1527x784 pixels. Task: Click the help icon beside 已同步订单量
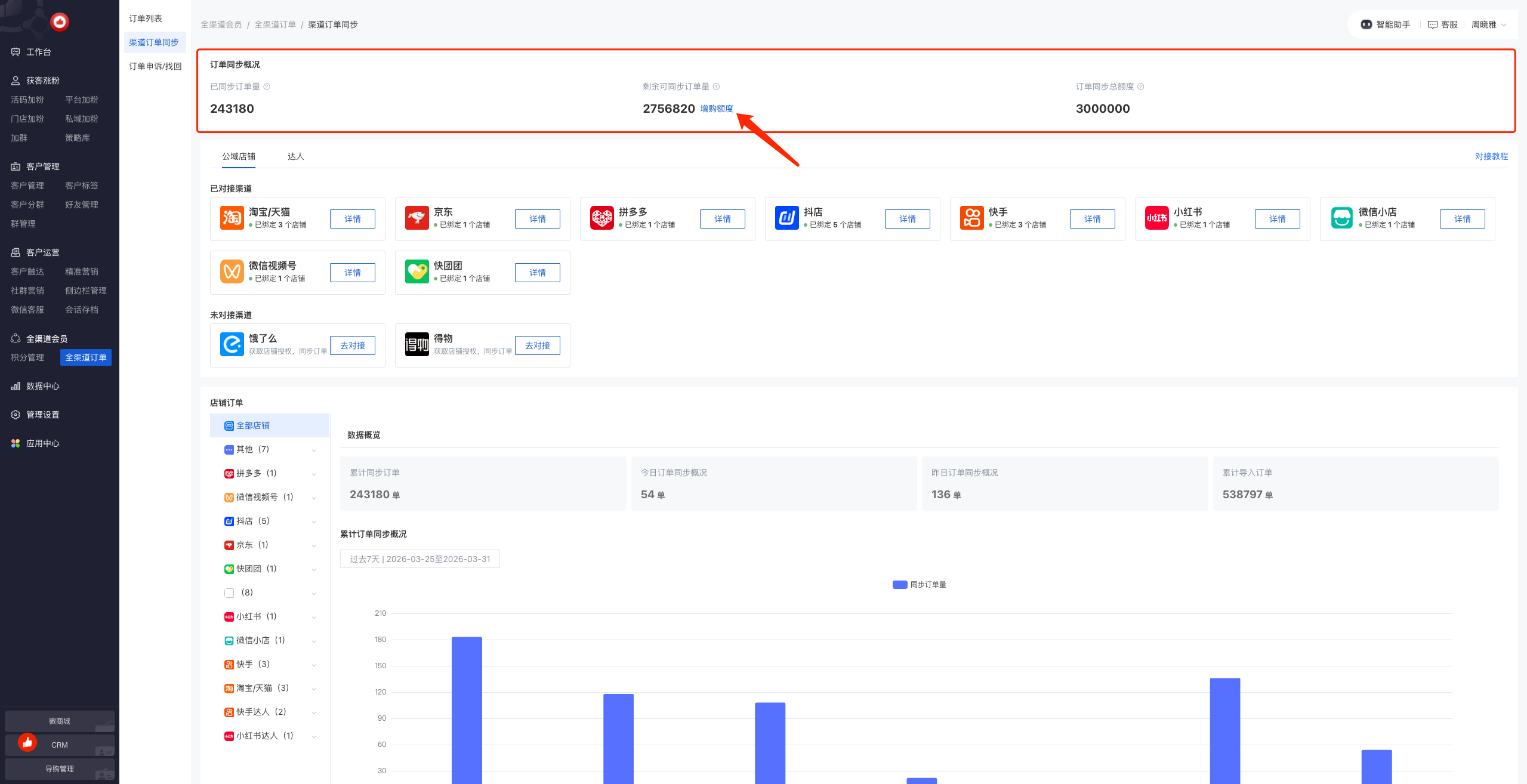pos(267,87)
